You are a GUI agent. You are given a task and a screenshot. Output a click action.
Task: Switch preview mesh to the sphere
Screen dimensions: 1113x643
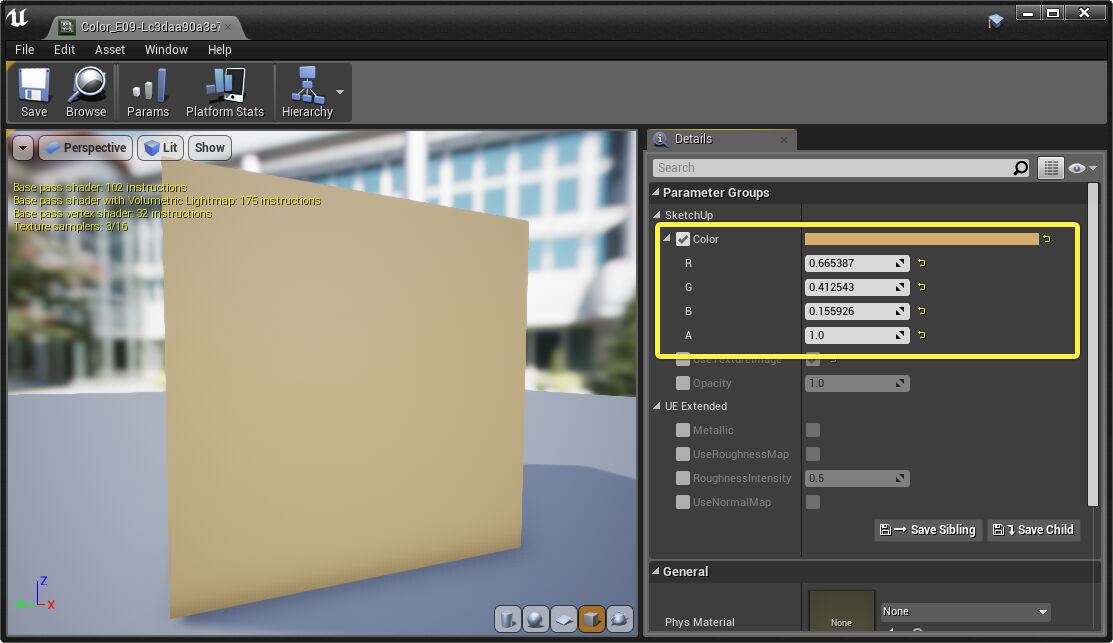coord(536,618)
